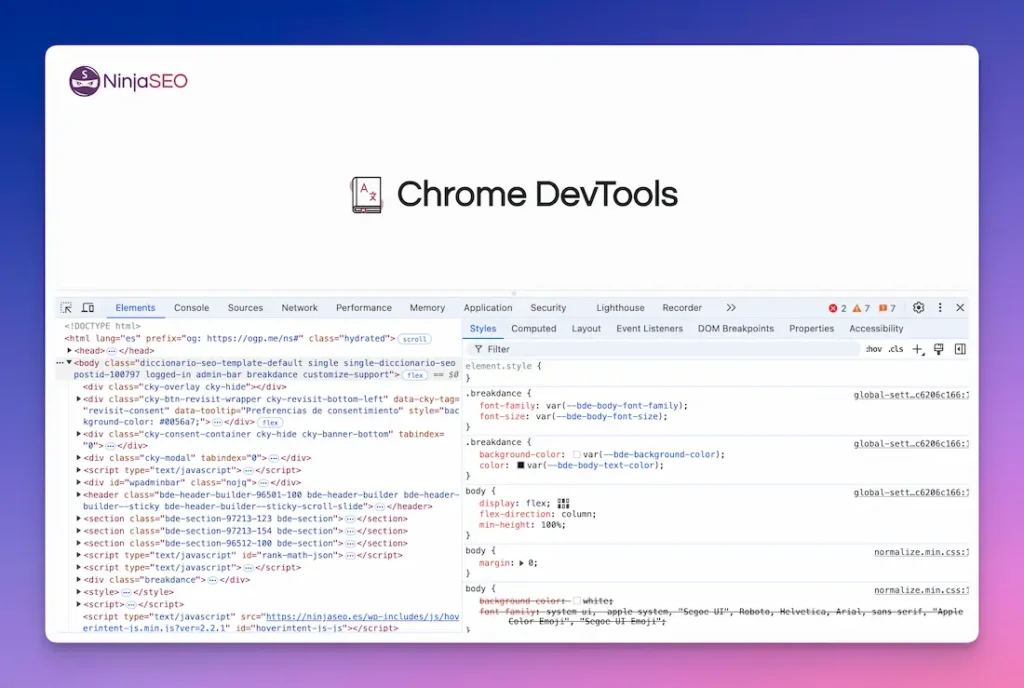The width and height of the screenshot is (1024, 688).
Task: Click the white background-color swatch
Action: (x=577, y=600)
